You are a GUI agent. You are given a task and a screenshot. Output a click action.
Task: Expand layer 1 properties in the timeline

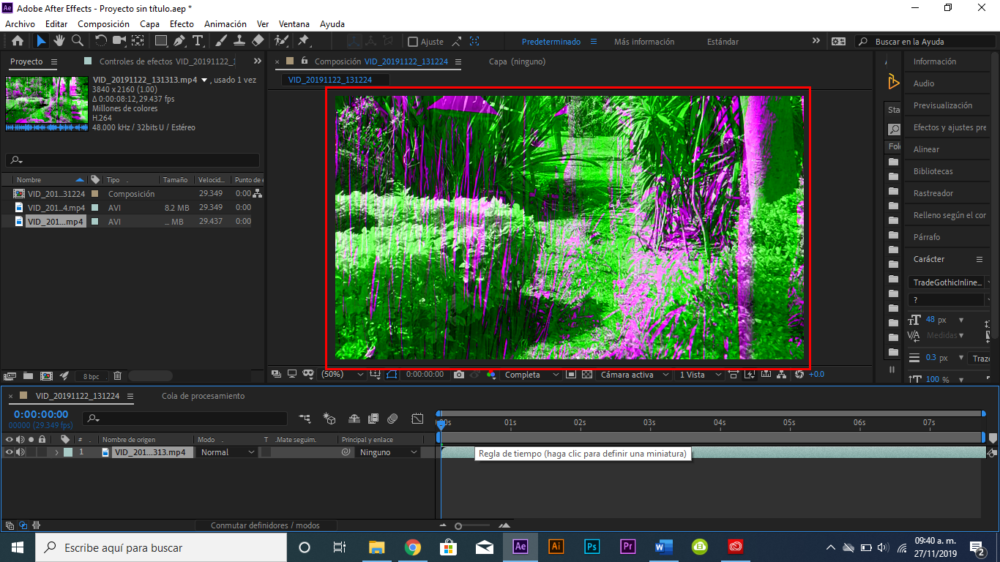pos(56,452)
